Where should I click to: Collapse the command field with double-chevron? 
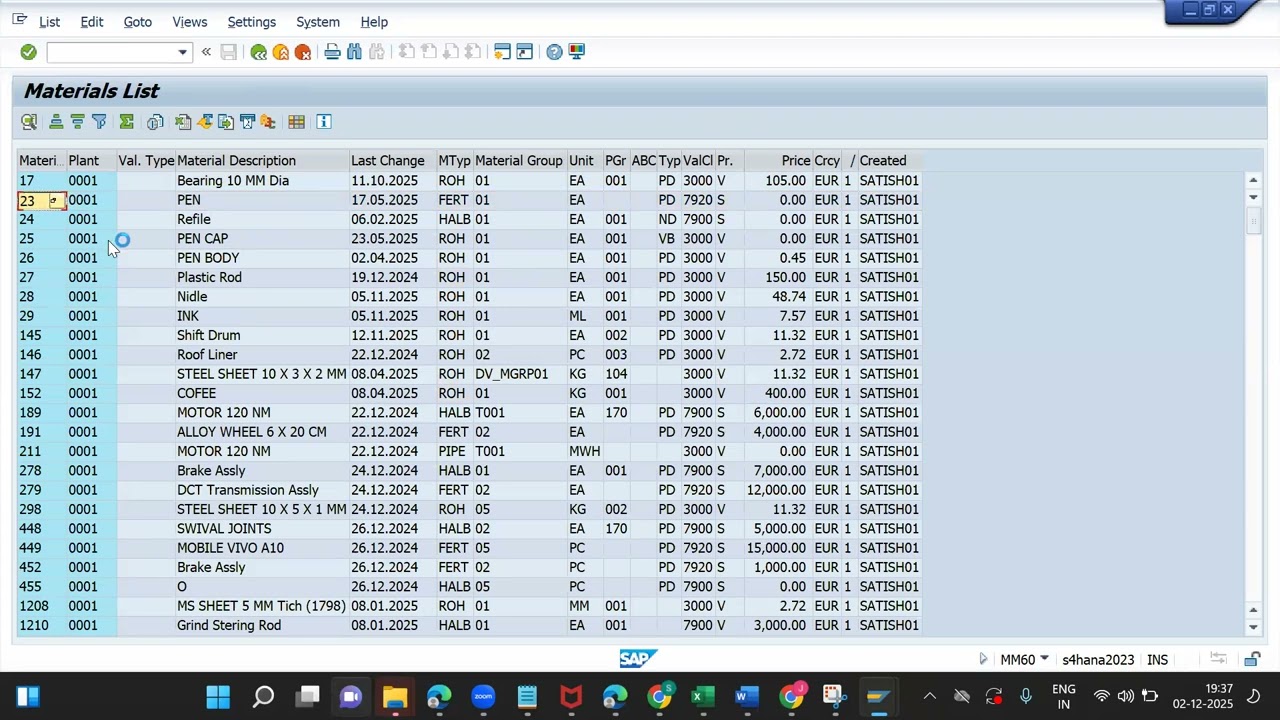206,52
